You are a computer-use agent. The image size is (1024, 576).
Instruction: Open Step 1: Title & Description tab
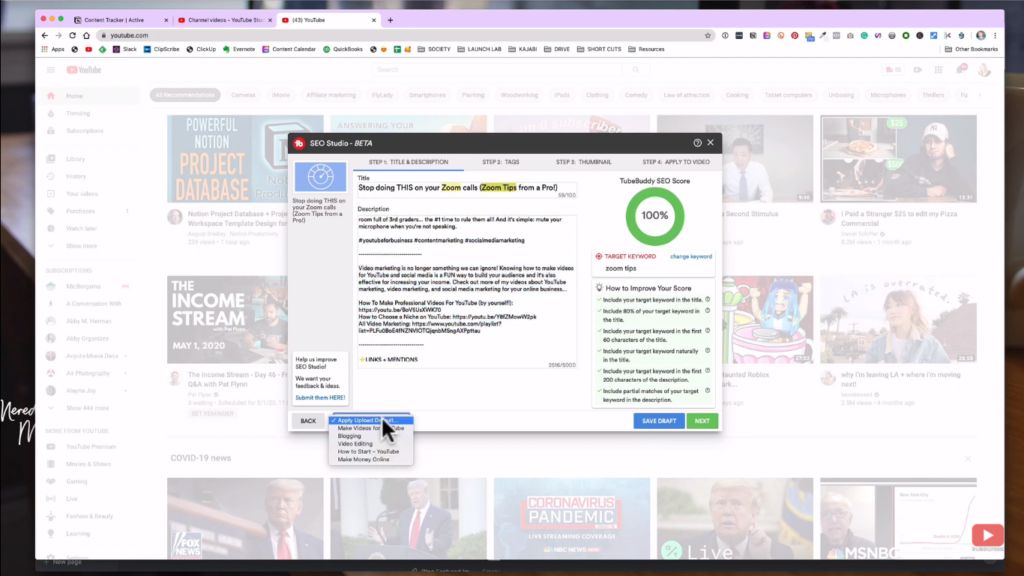tap(408, 162)
